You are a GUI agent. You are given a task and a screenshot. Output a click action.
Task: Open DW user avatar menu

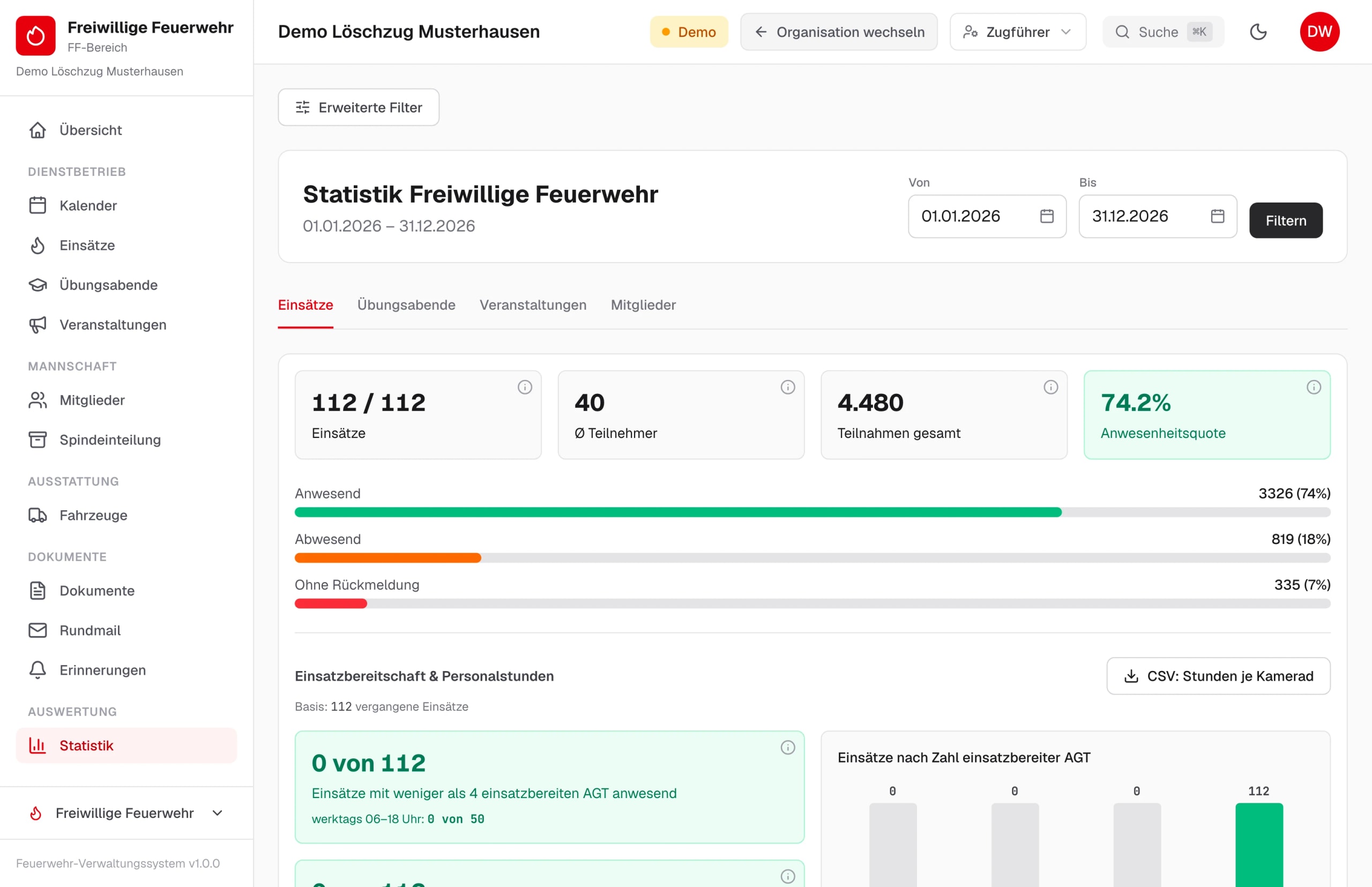pos(1319,32)
